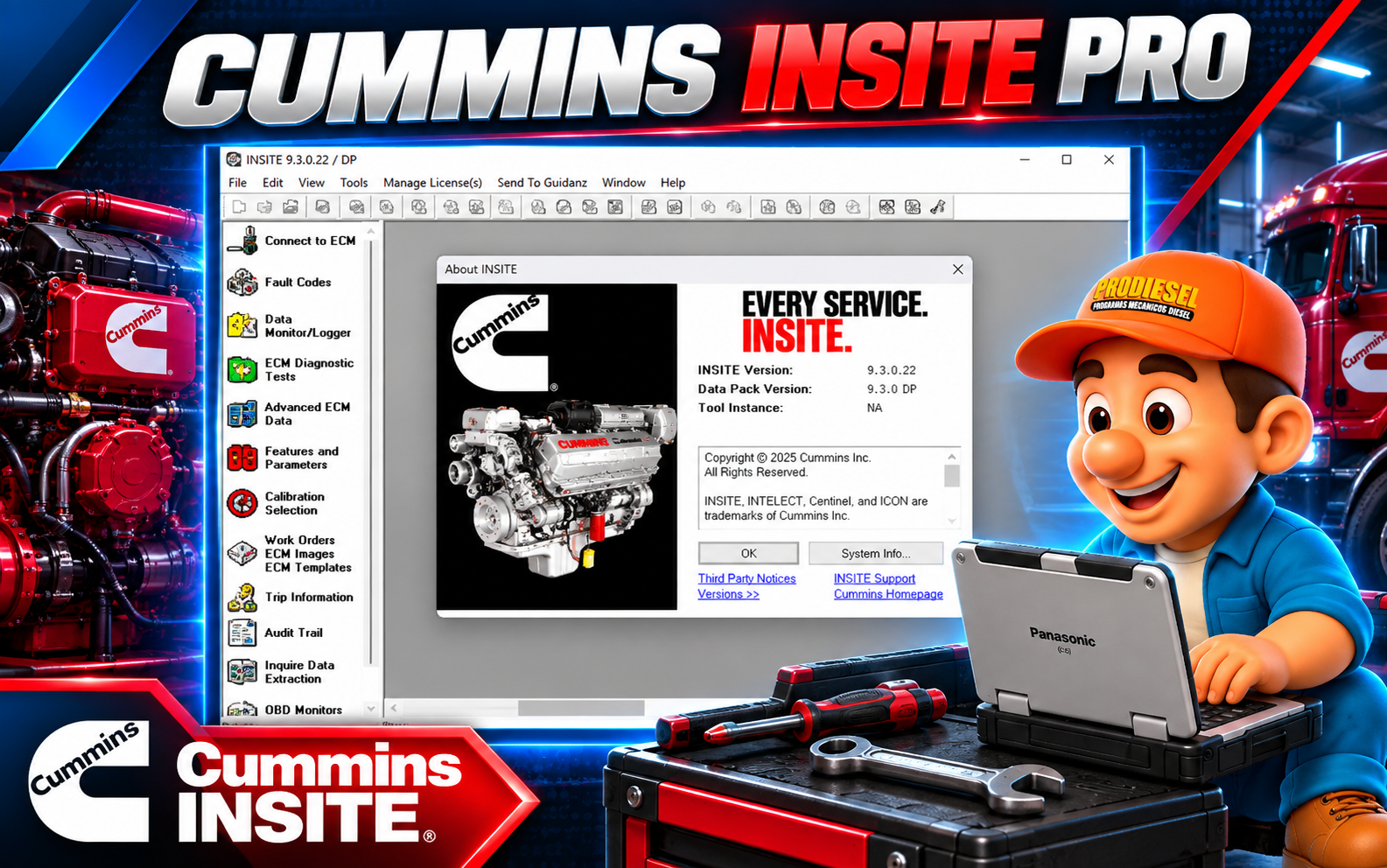Open OBD Monitors in the sidebar
The height and width of the screenshot is (868, 1387).
coord(285,709)
